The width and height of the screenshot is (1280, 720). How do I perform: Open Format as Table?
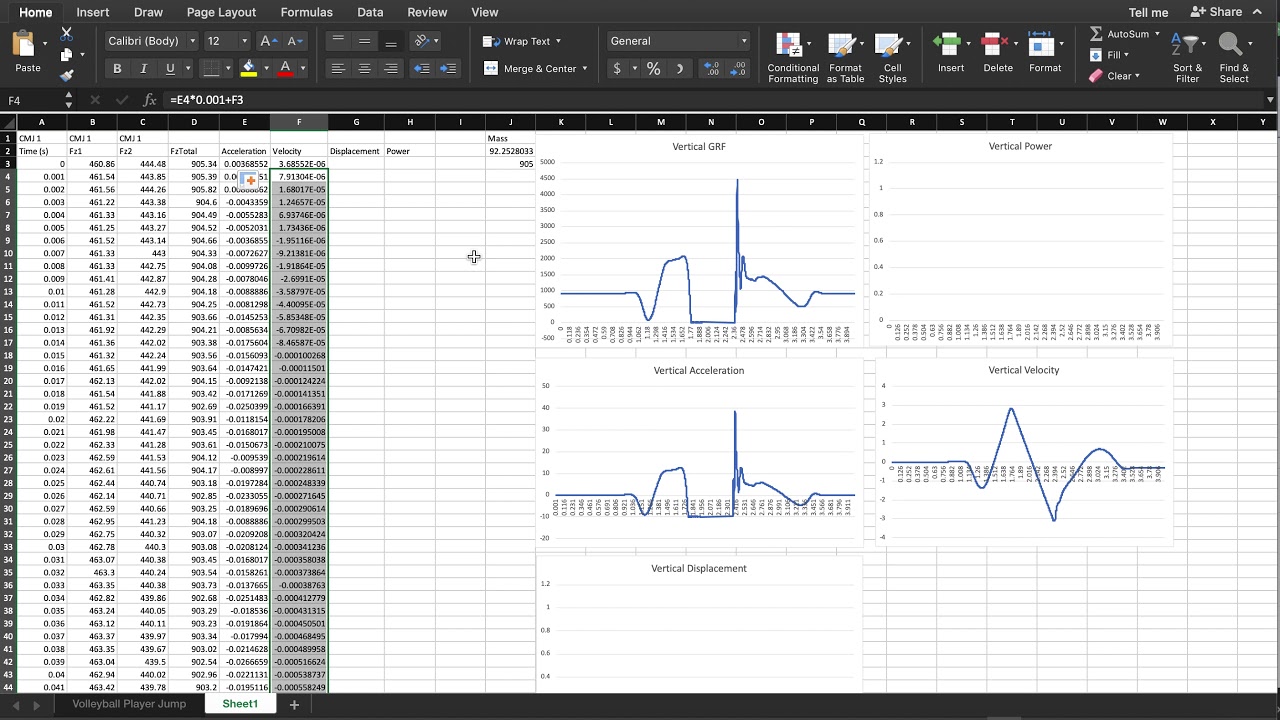[x=845, y=58]
